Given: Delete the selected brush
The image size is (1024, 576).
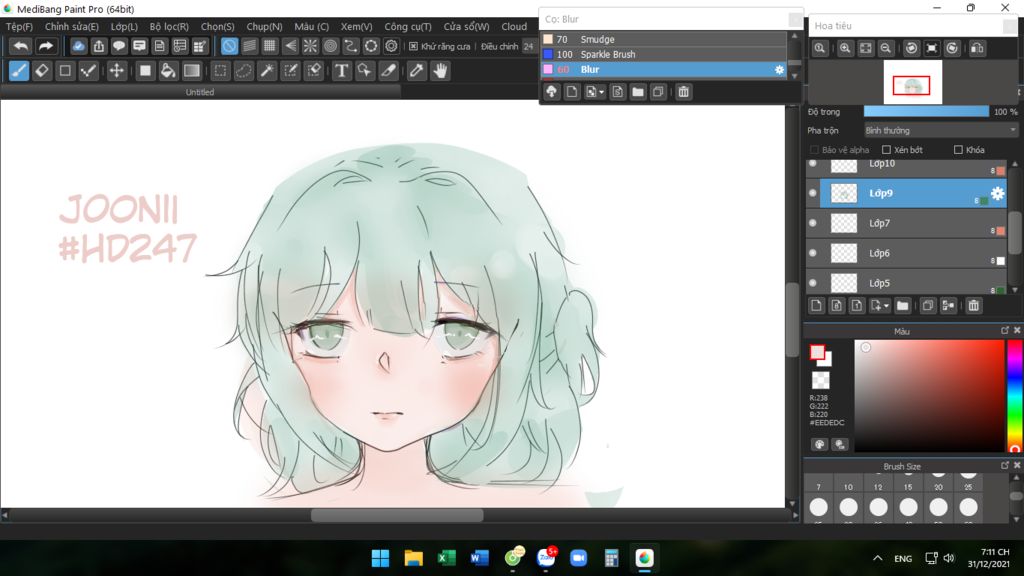Looking at the screenshot, I should coord(684,92).
